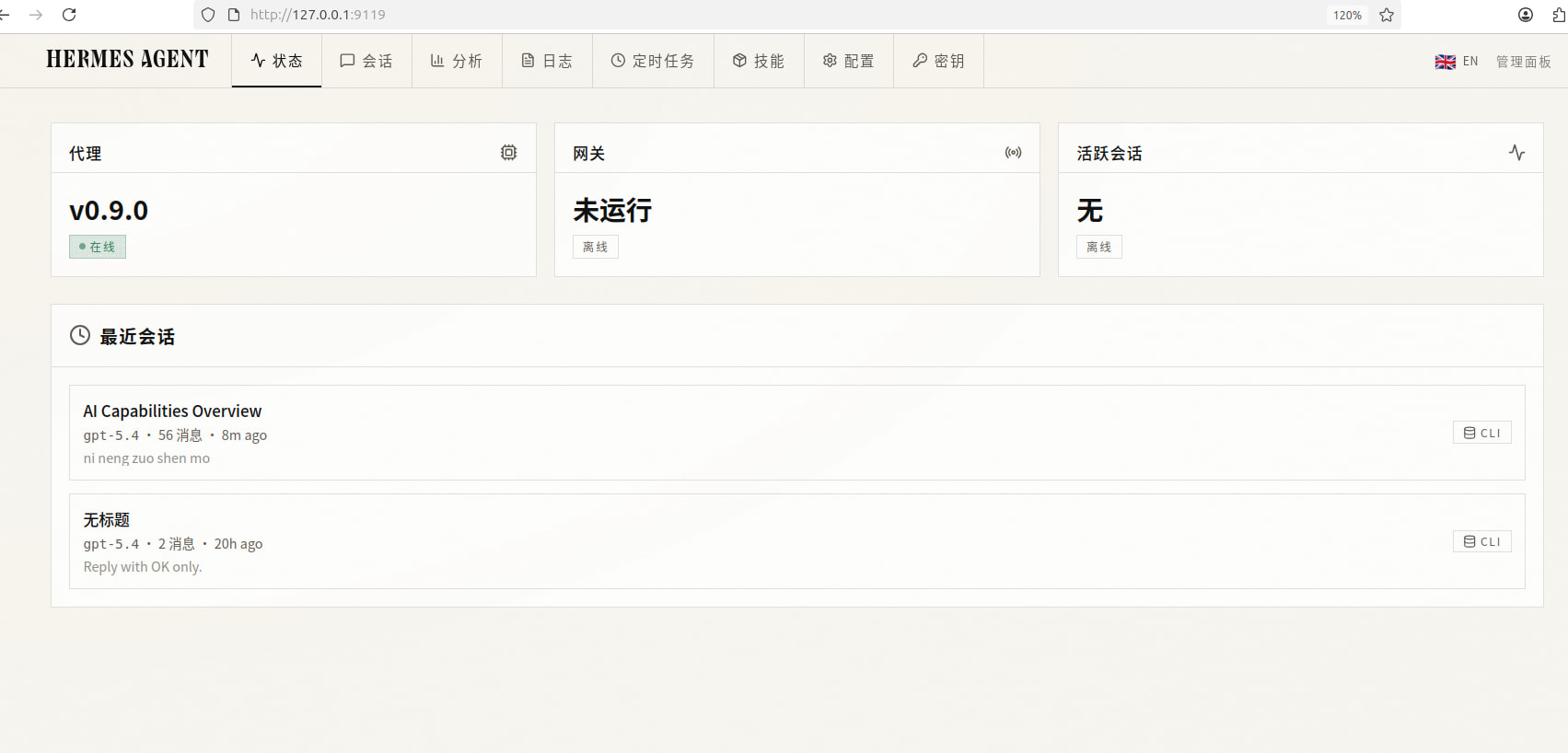Open the browser extensions icon
The image size is (1568, 753).
pyautogui.click(x=1559, y=15)
